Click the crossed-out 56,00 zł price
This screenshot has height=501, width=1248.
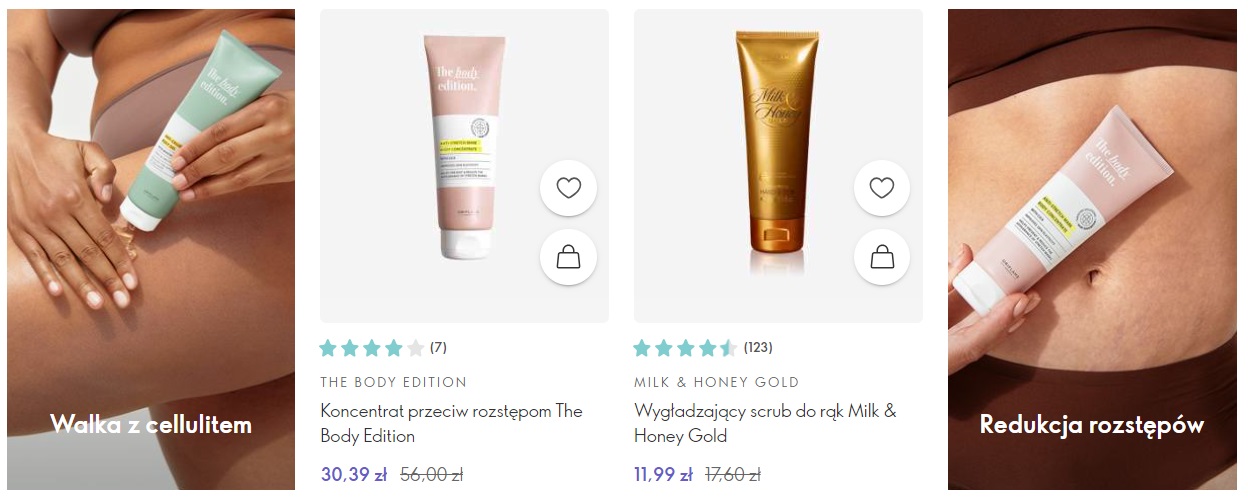point(431,475)
